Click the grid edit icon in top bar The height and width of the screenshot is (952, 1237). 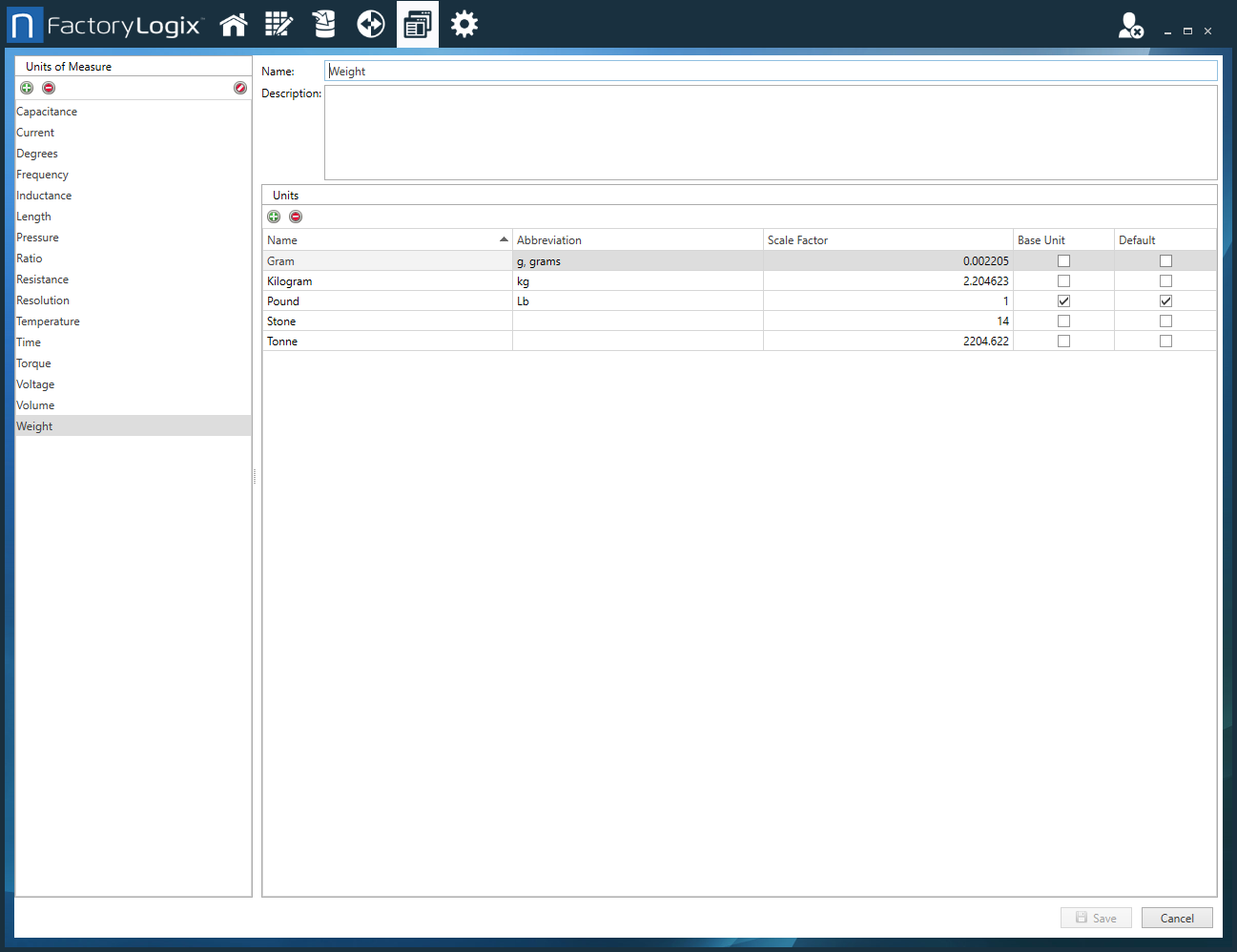tap(278, 25)
